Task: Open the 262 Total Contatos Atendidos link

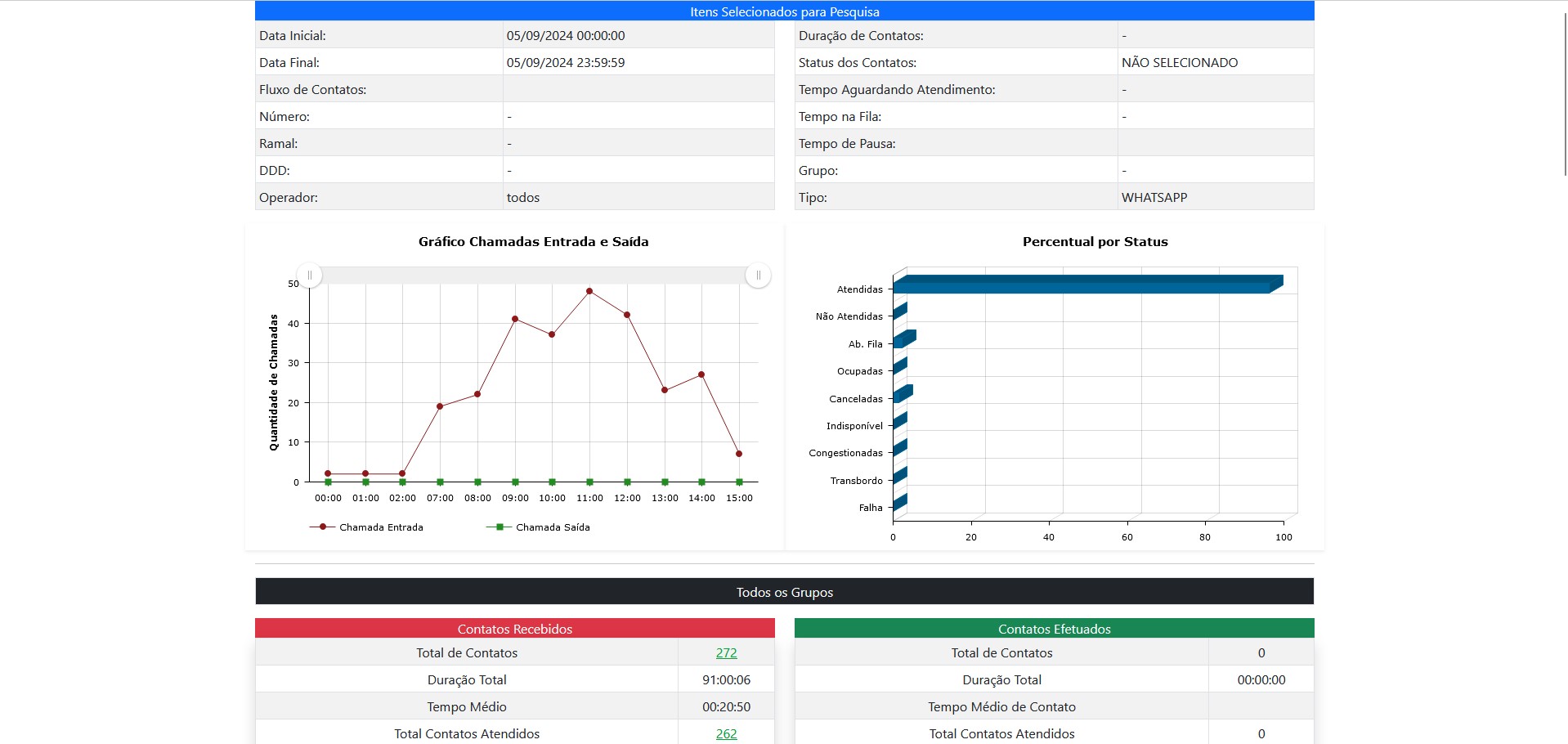Action: (x=726, y=733)
